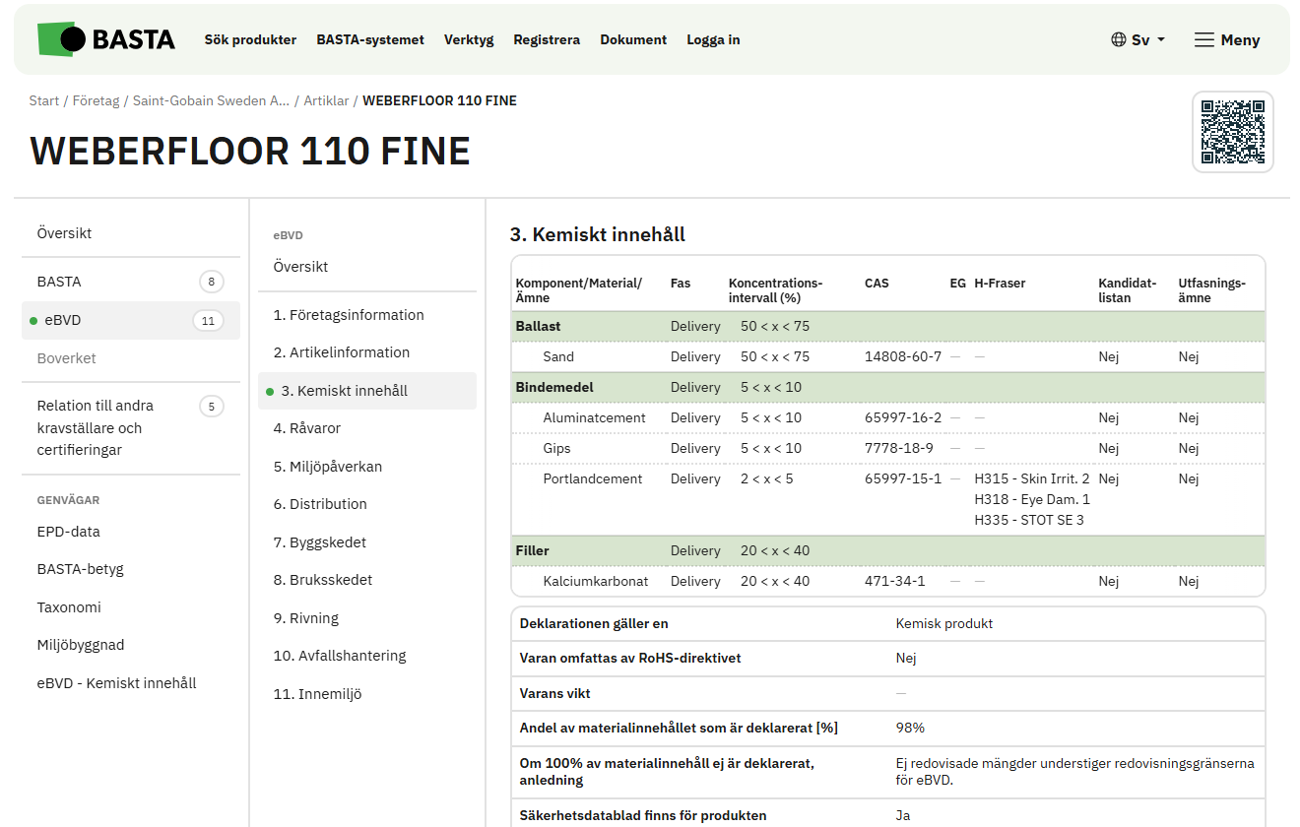Image resolution: width=1300 pixels, height=827 pixels.
Task: Click the globe language icon
Action: click(1118, 40)
